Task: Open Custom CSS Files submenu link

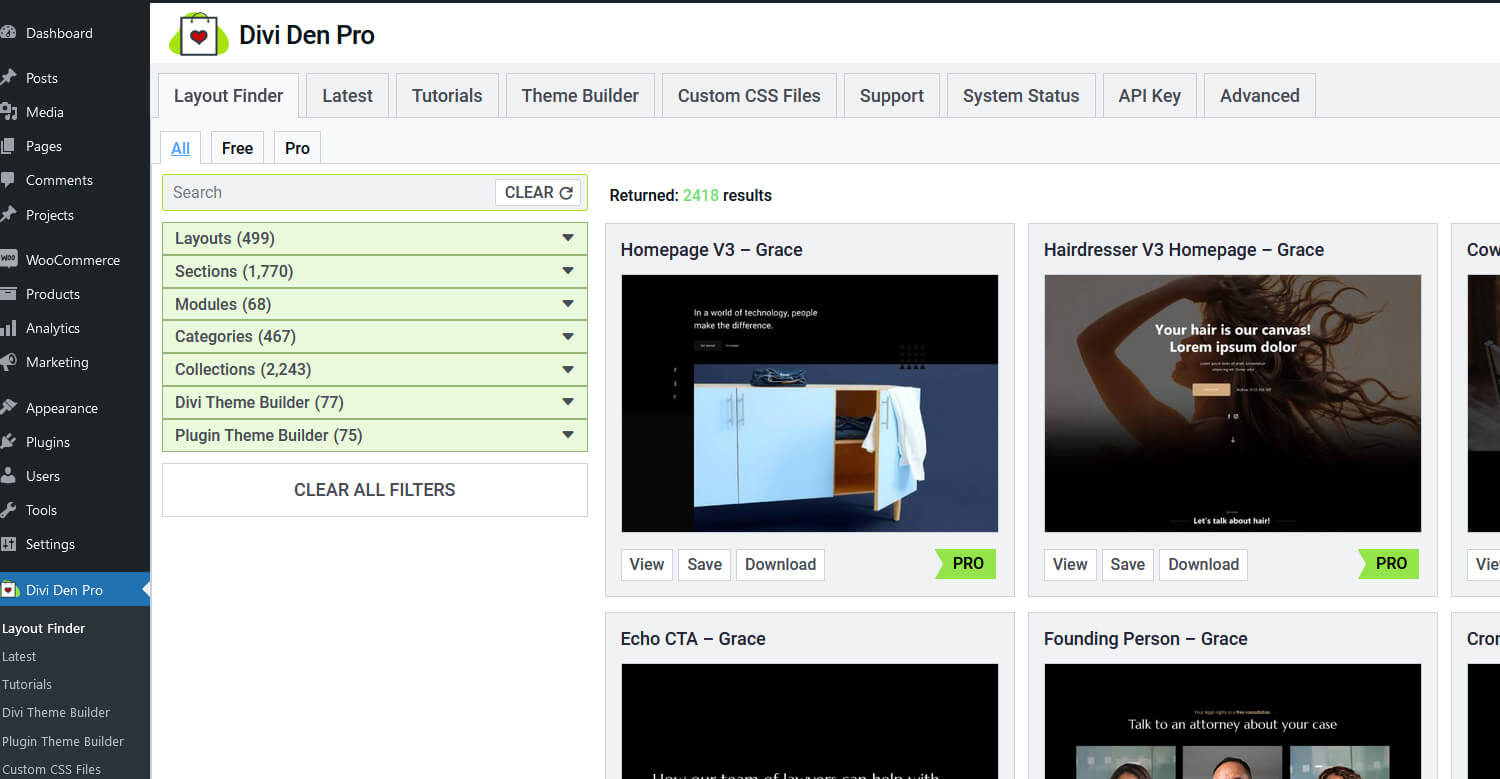Action: [52, 769]
